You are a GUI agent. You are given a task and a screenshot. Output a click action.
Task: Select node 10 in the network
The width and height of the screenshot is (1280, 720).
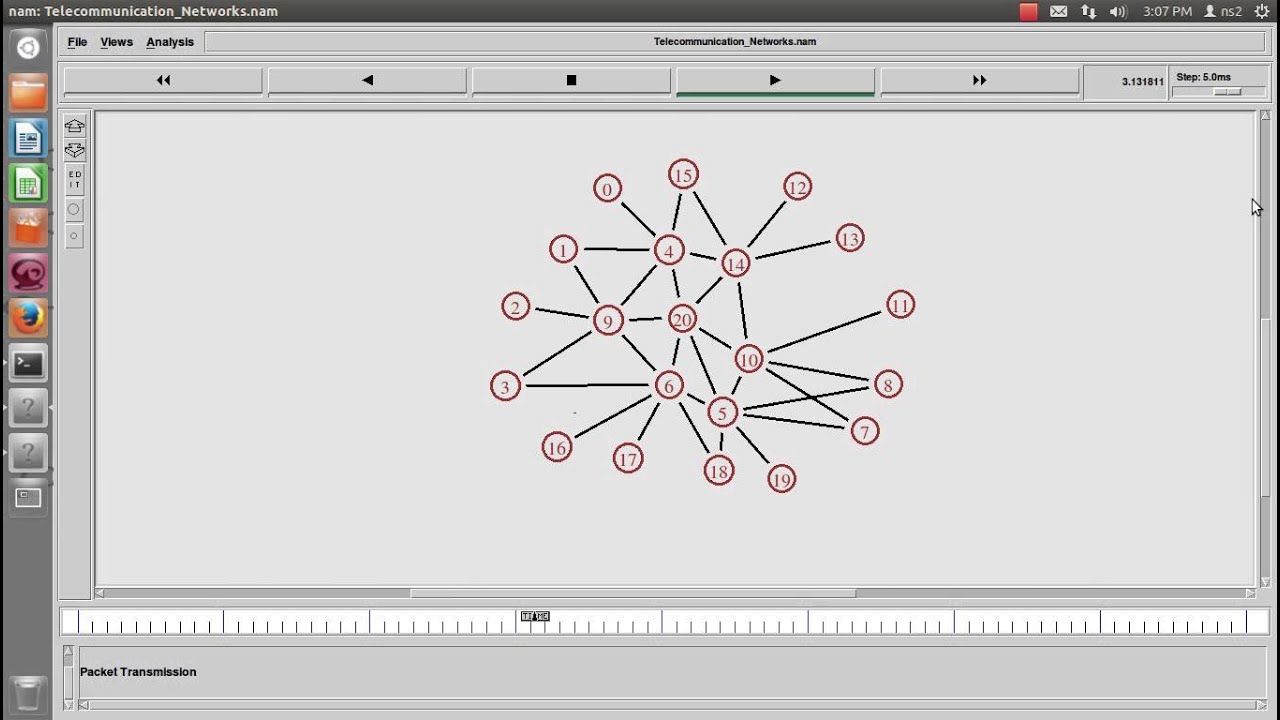[749, 359]
